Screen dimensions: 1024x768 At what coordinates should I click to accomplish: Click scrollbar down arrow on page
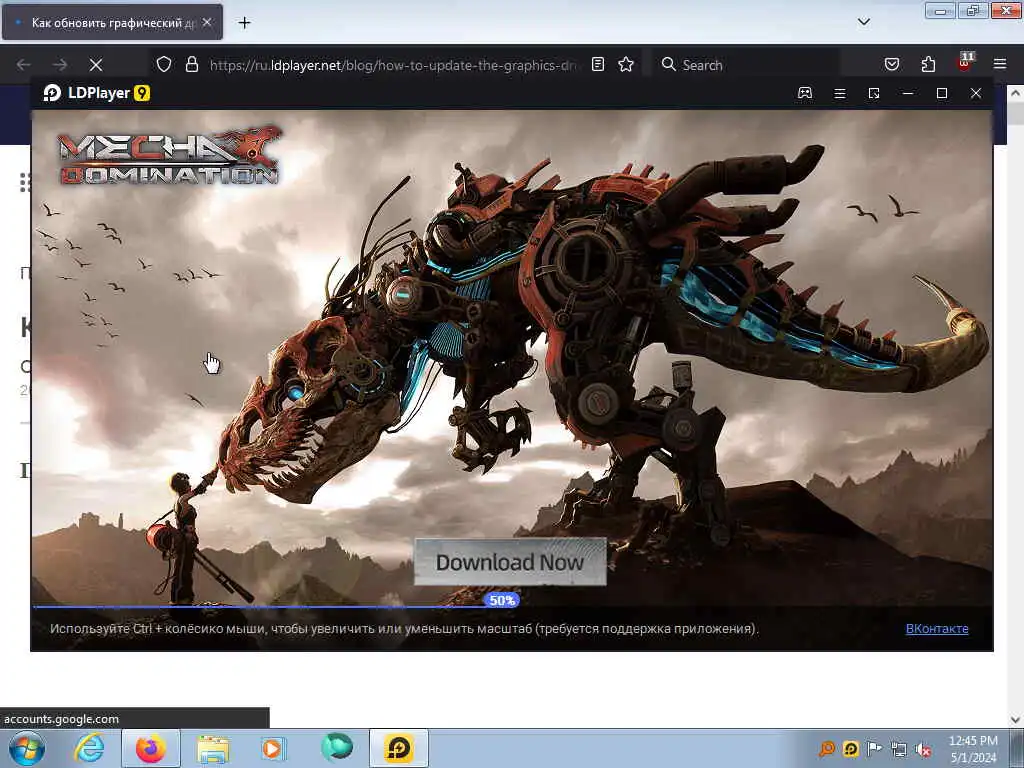(x=1015, y=720)
